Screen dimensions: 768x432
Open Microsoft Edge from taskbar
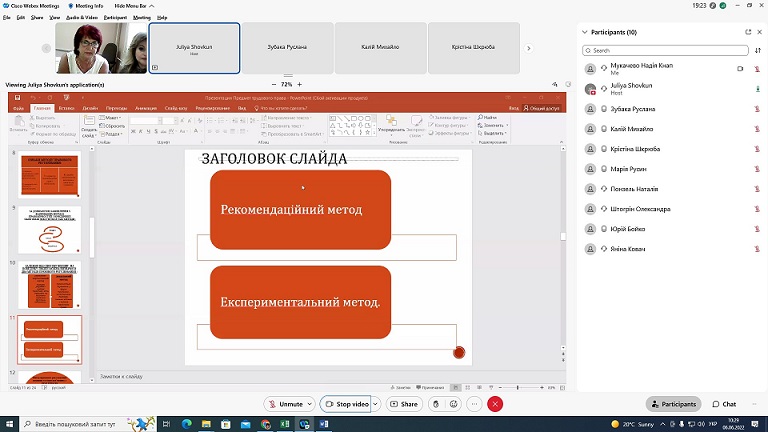click(x=187, y=424)
